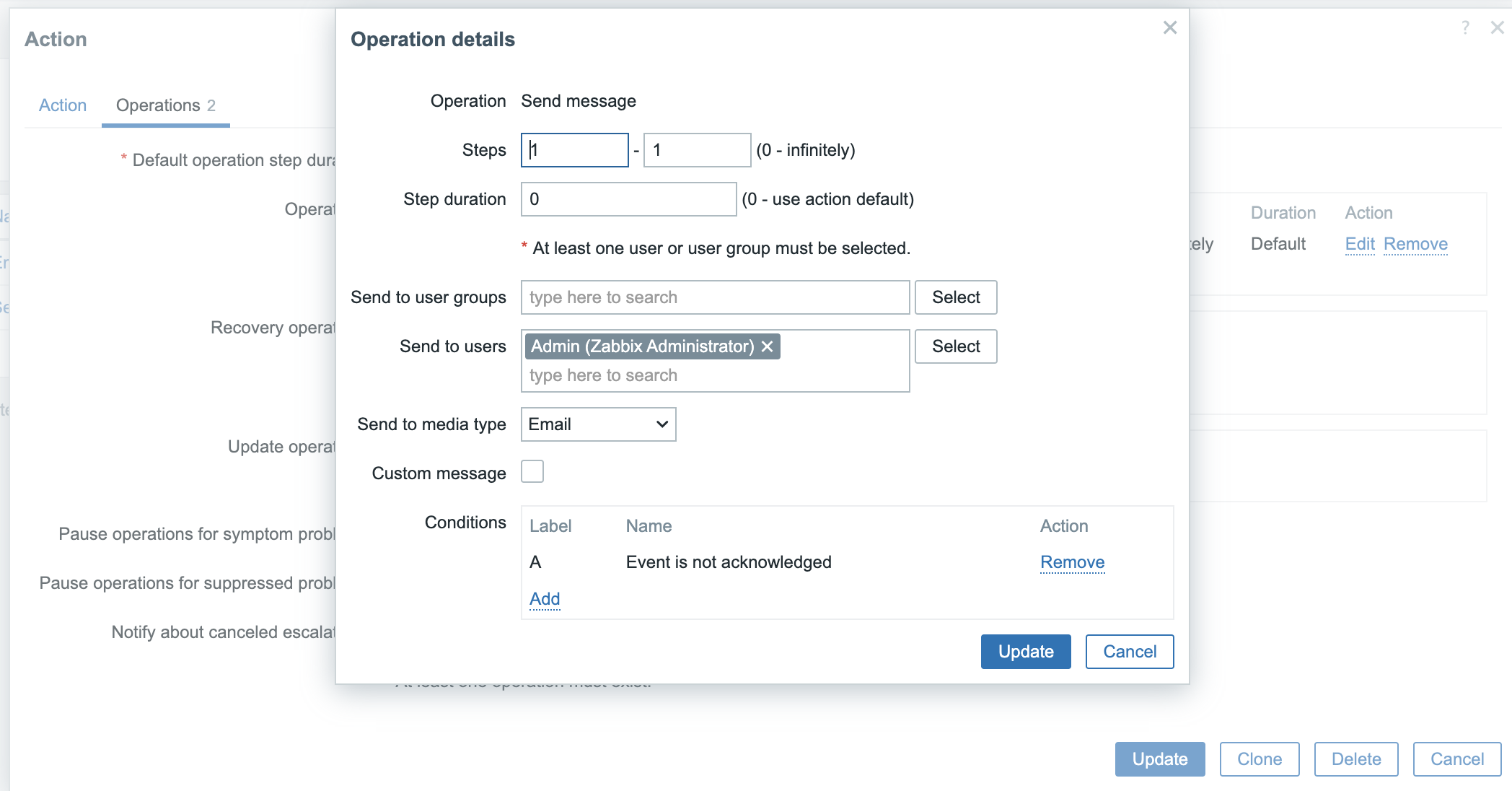Click the Step duration input
This screenshot has height=791, width=1512.
pyautogui.click(x=628, y=199)
